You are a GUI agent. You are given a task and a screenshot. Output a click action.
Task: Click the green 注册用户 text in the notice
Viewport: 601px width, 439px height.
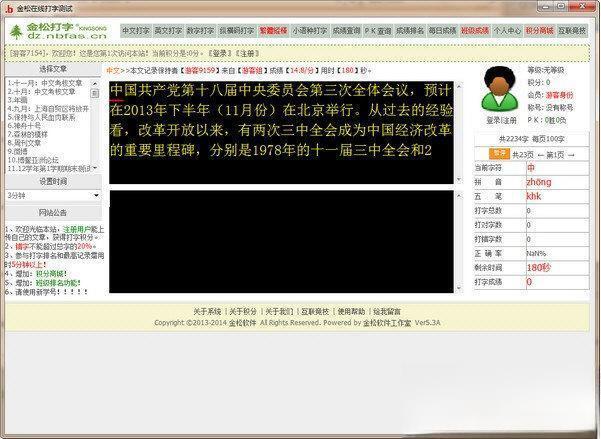coord(78,229)
